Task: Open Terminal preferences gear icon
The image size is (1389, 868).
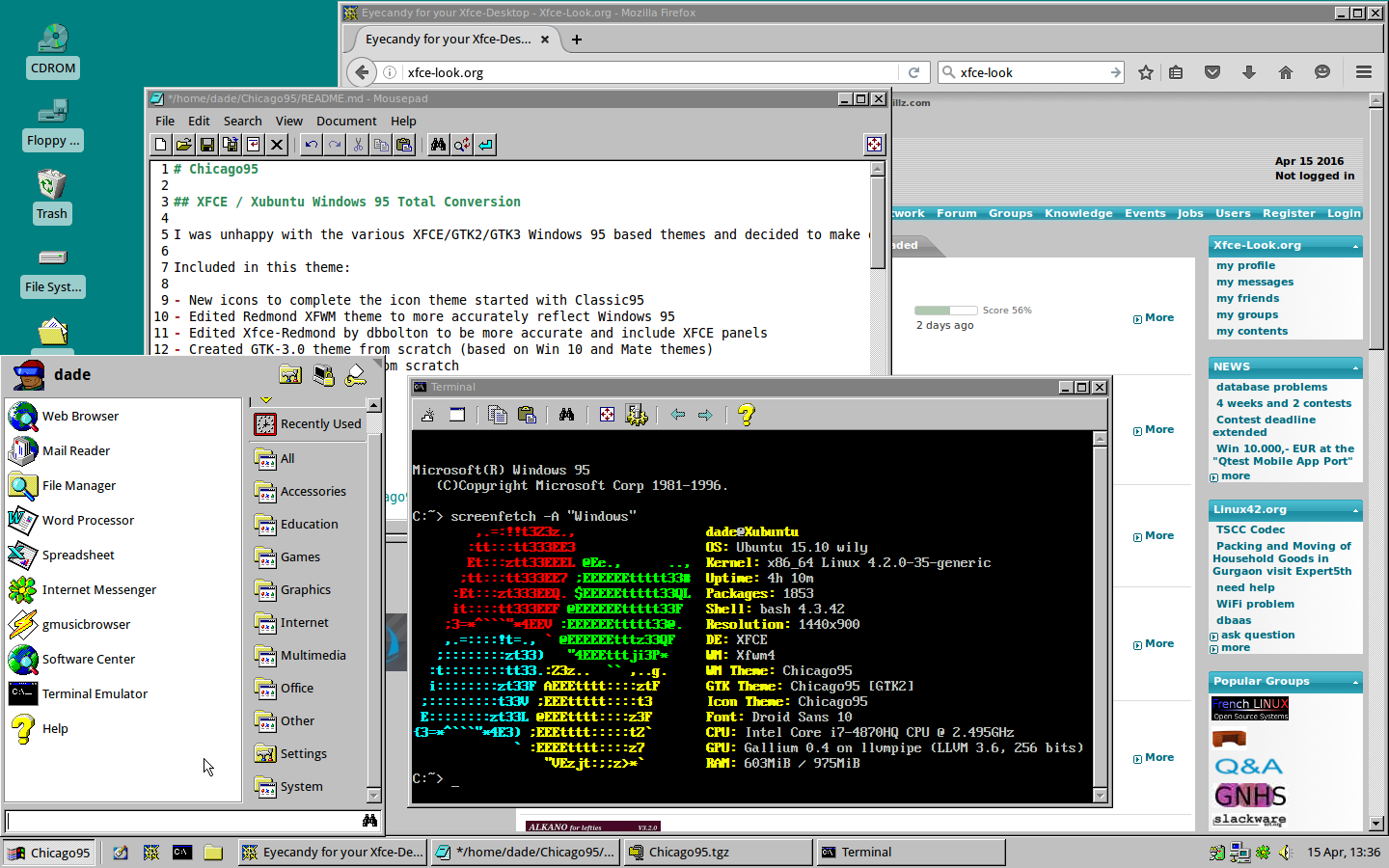Action: (637, 415)
